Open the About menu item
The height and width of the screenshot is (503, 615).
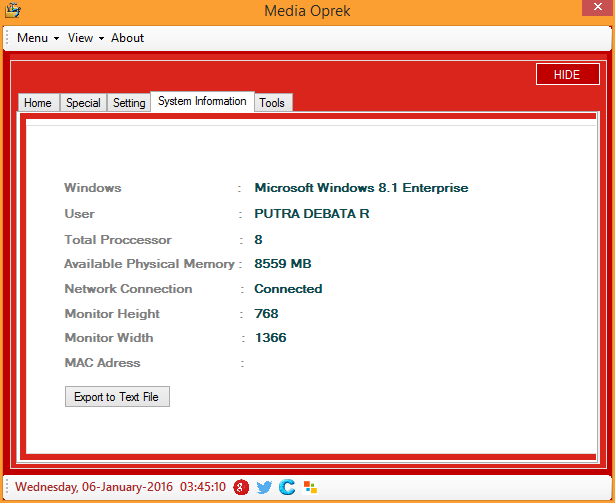[127, 38]
